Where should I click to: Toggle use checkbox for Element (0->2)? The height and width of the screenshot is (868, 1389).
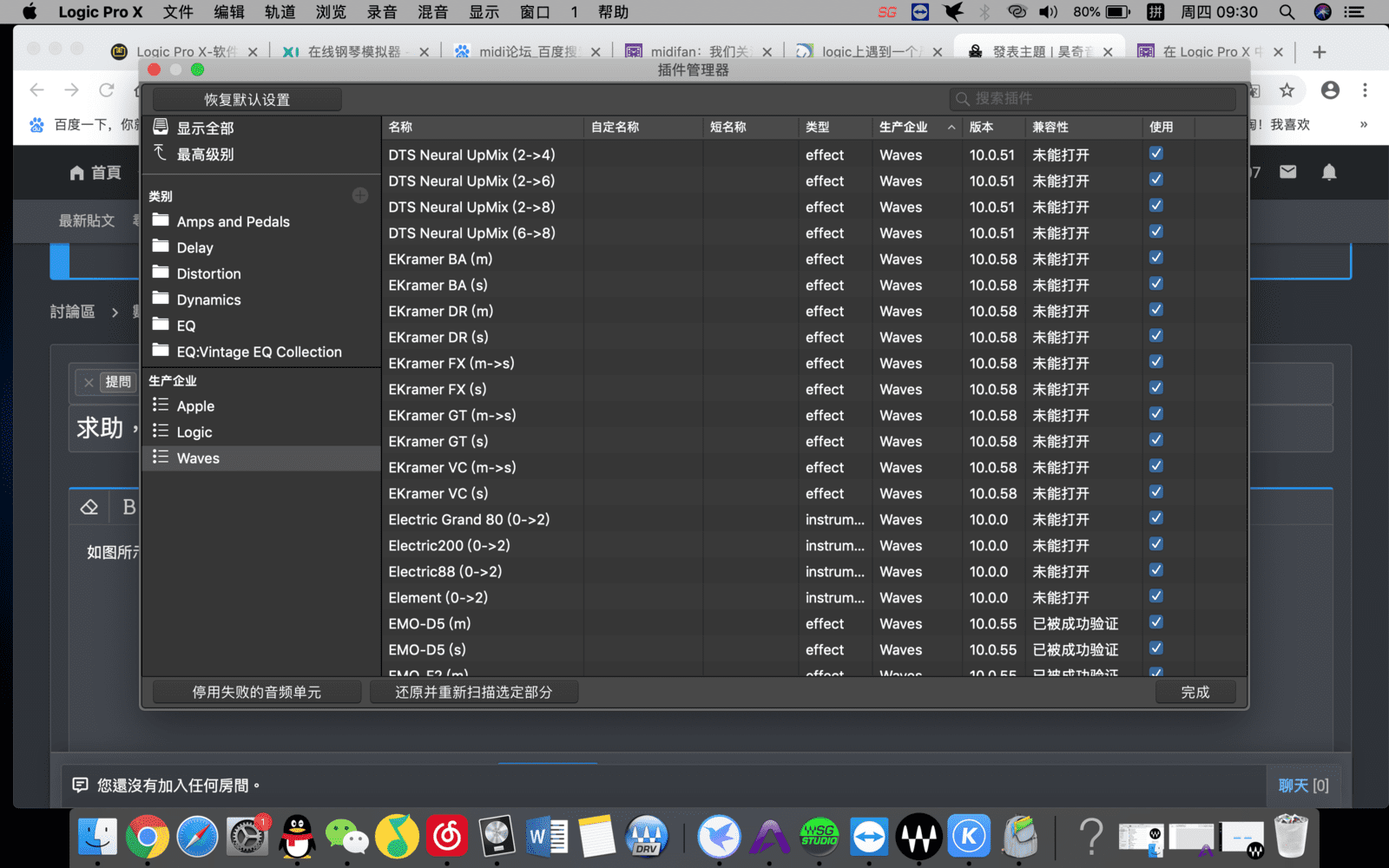pos(1155,596)
